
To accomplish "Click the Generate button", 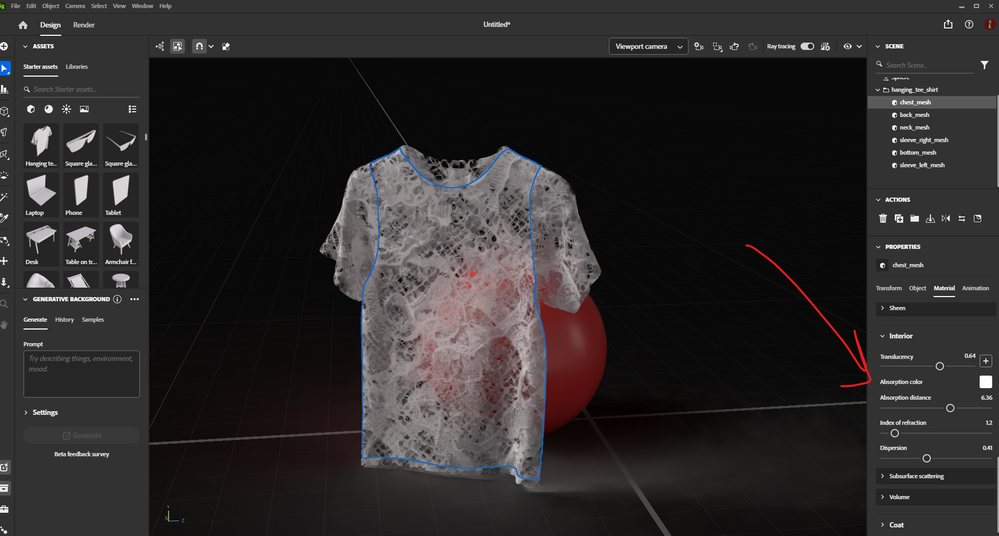I will [82, 435].
